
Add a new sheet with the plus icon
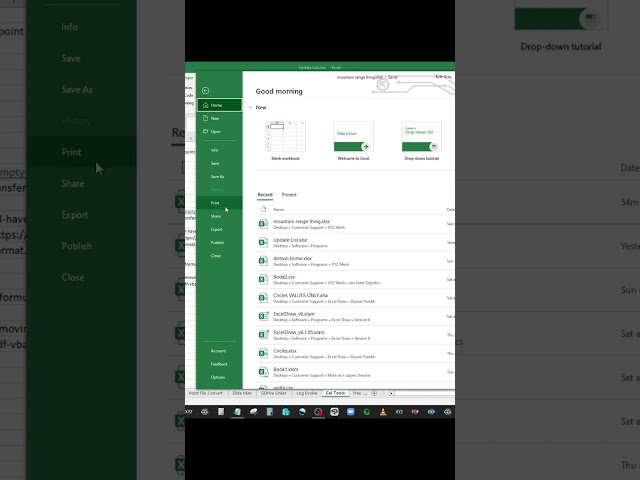(x=374, y=393)
